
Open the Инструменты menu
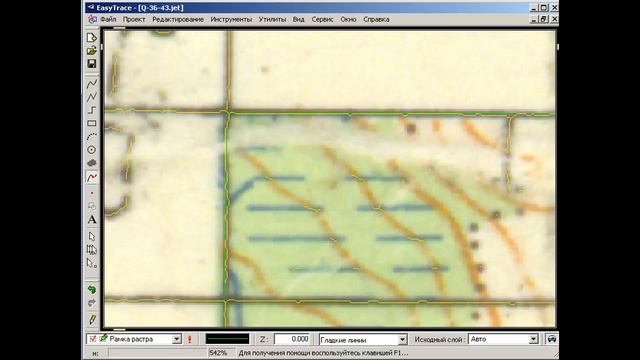[231, 19]
